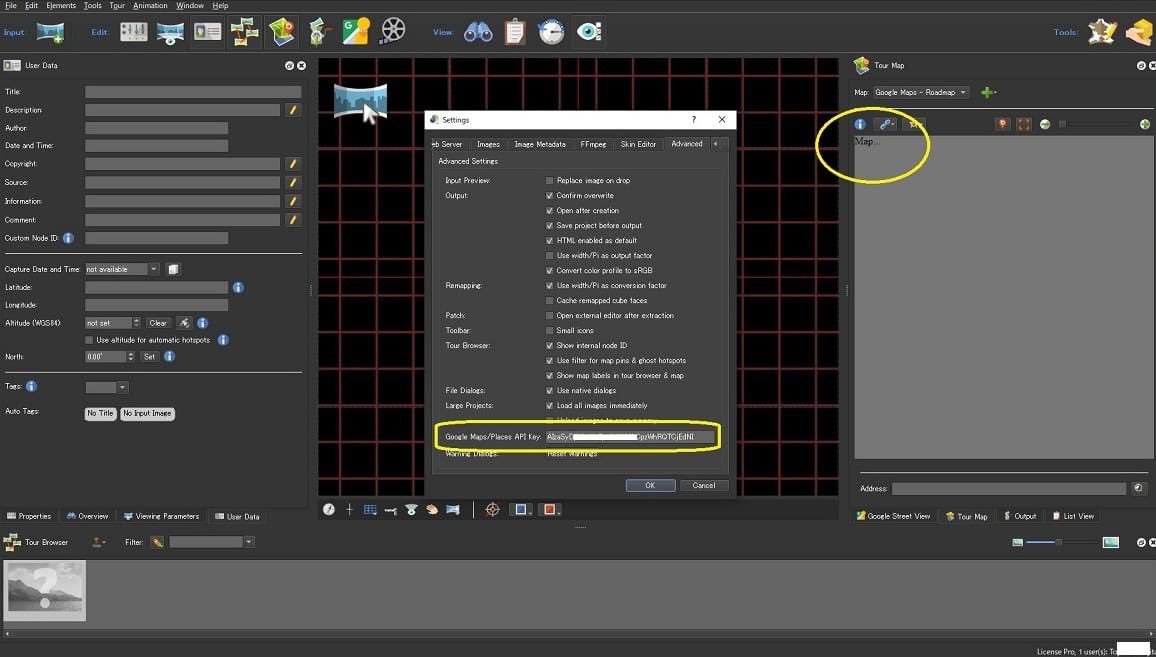Open the Viewing Parameters sliders icon
Image resolution: width=1156 pixels, height=657 pixels.
pyautogui.click(x=133, y=32)
